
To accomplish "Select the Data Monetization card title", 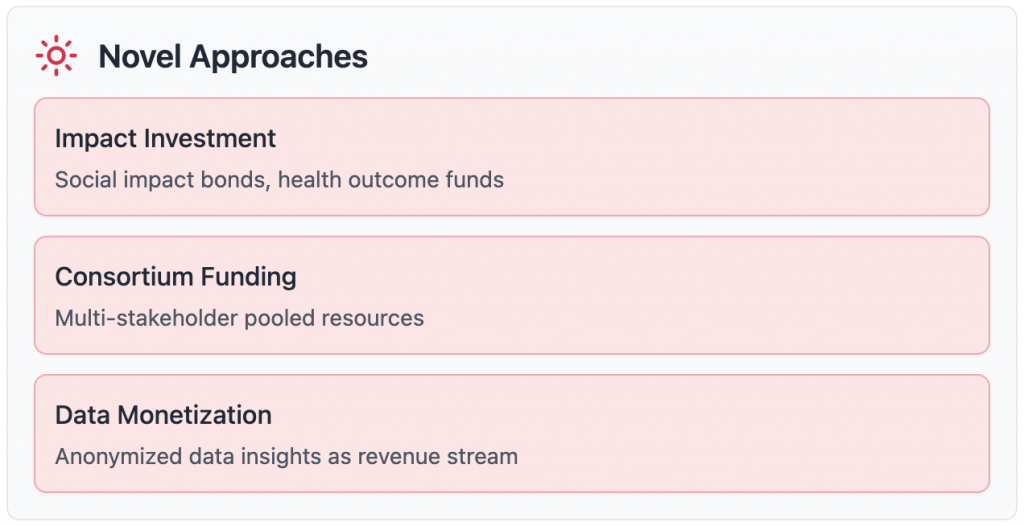I will (163, 415).
